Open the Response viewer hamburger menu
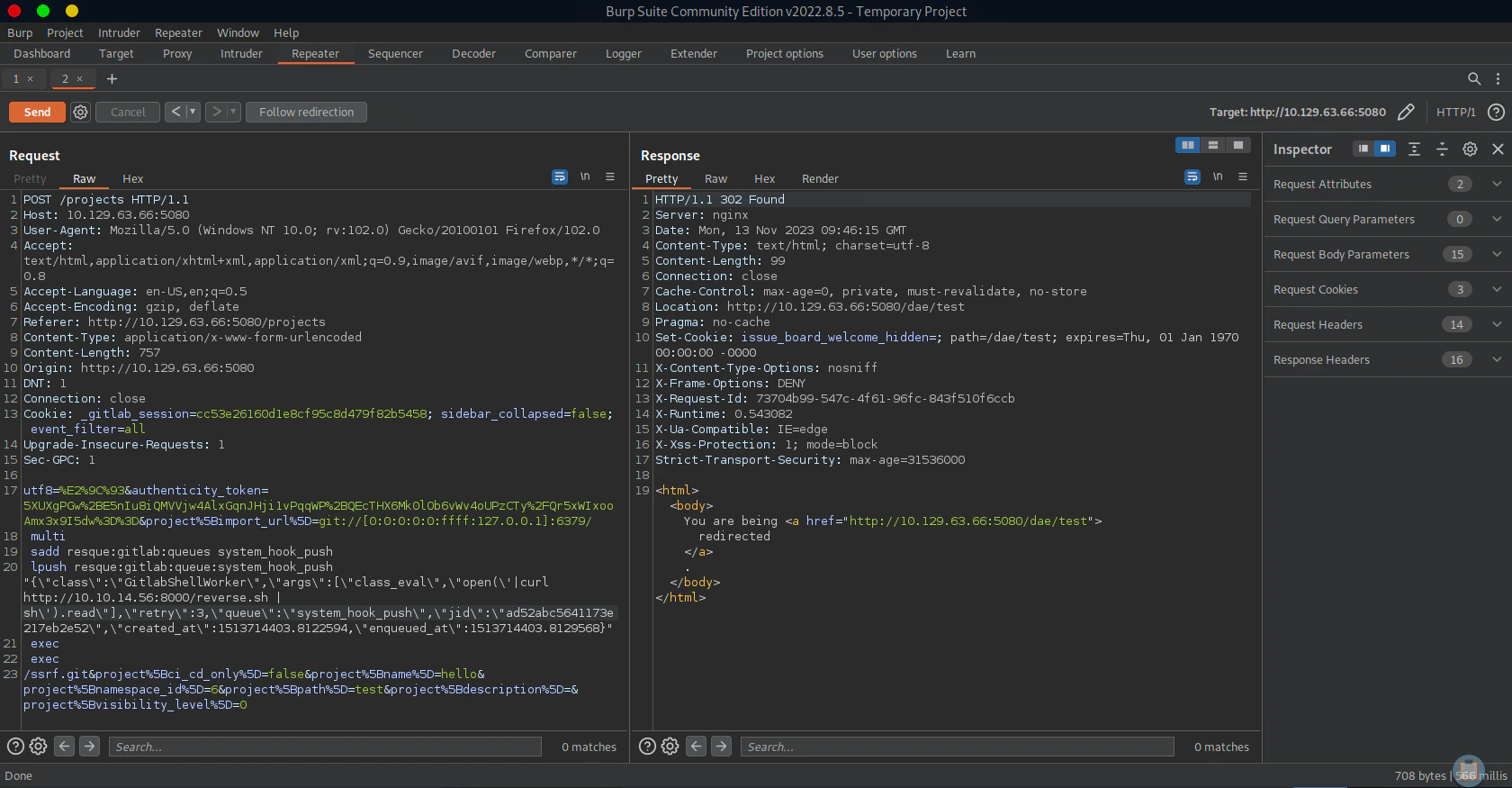The height and width of the screenshot is (788, 1512). (x=1243, y=177)
